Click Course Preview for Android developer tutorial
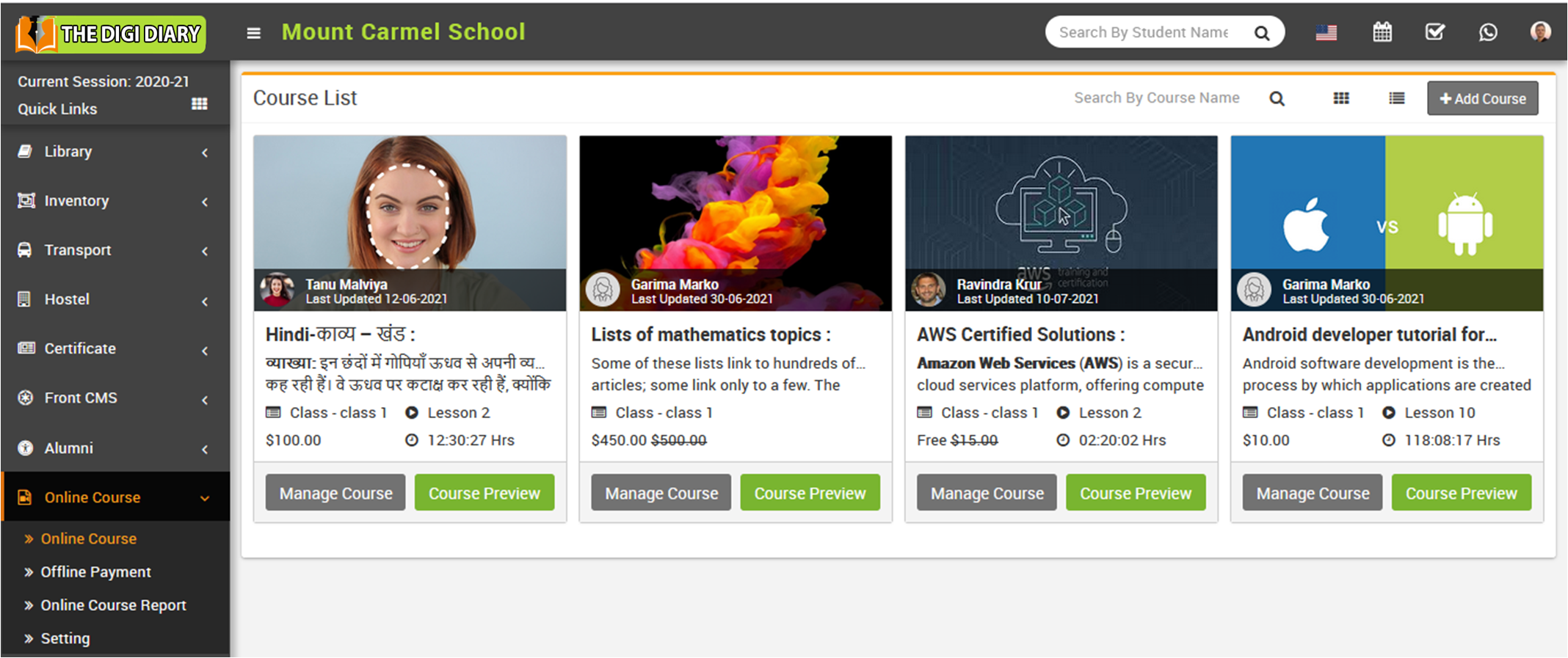The image size is (1568, 658). coord(1461,493)
